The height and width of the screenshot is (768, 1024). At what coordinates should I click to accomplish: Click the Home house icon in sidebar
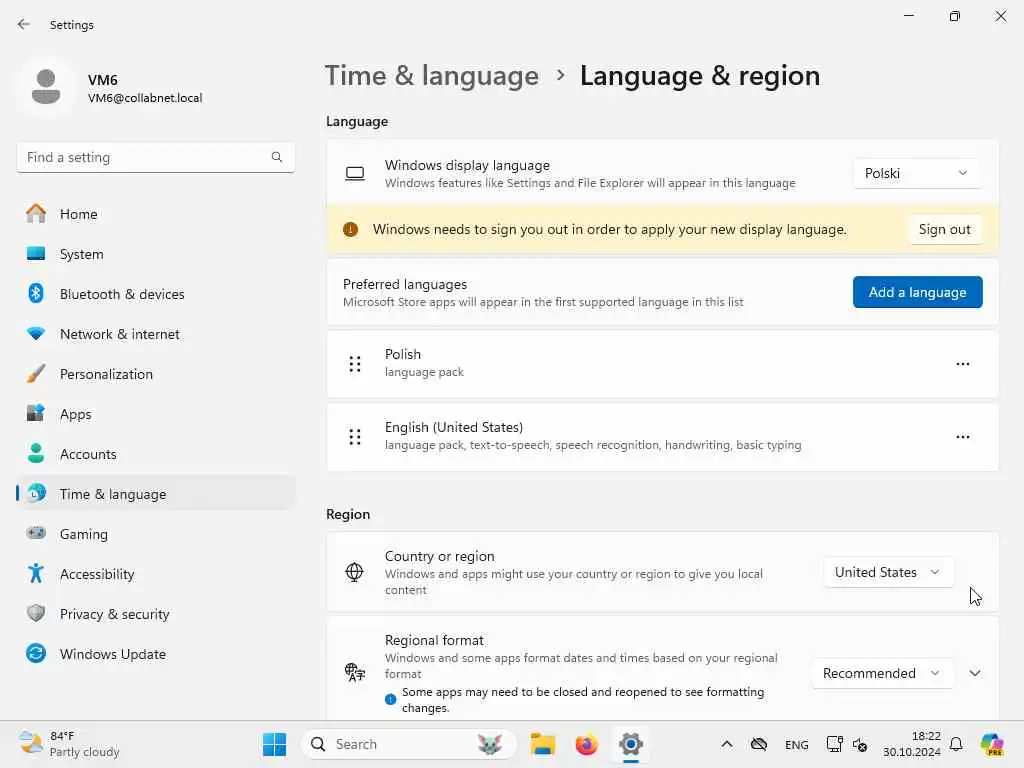tap(36, 214)
